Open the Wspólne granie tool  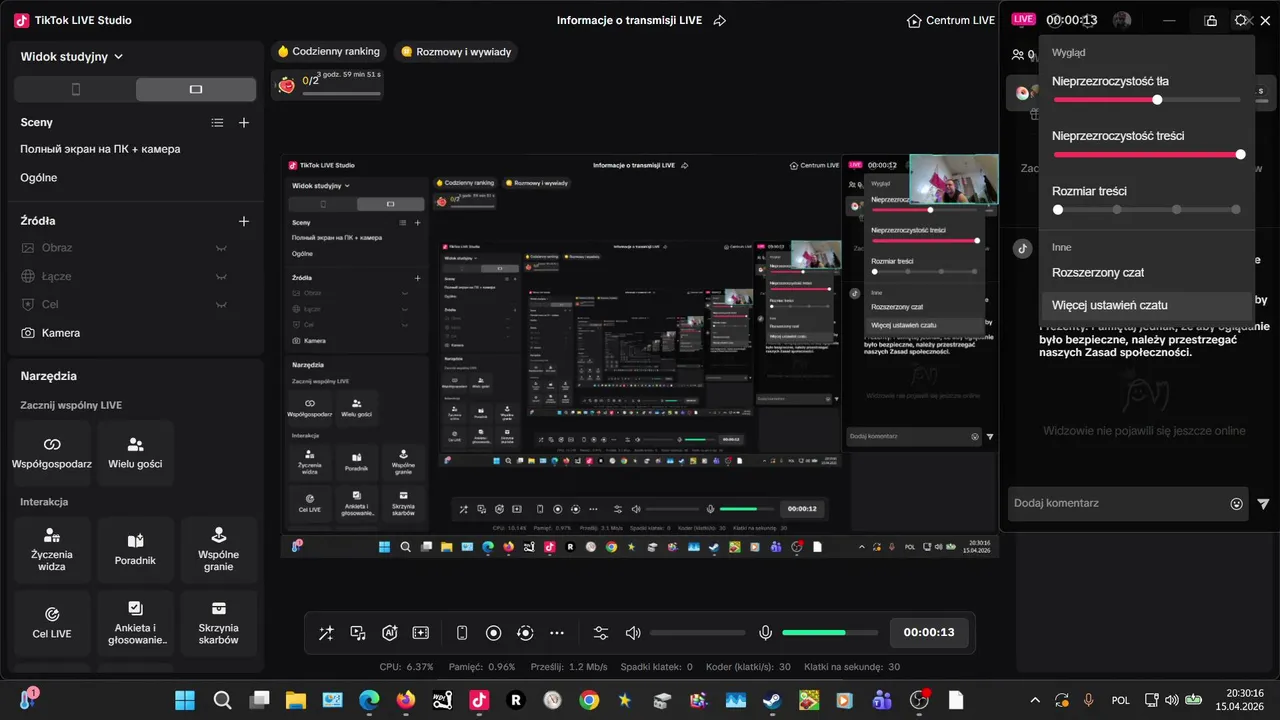coord(219,550)
